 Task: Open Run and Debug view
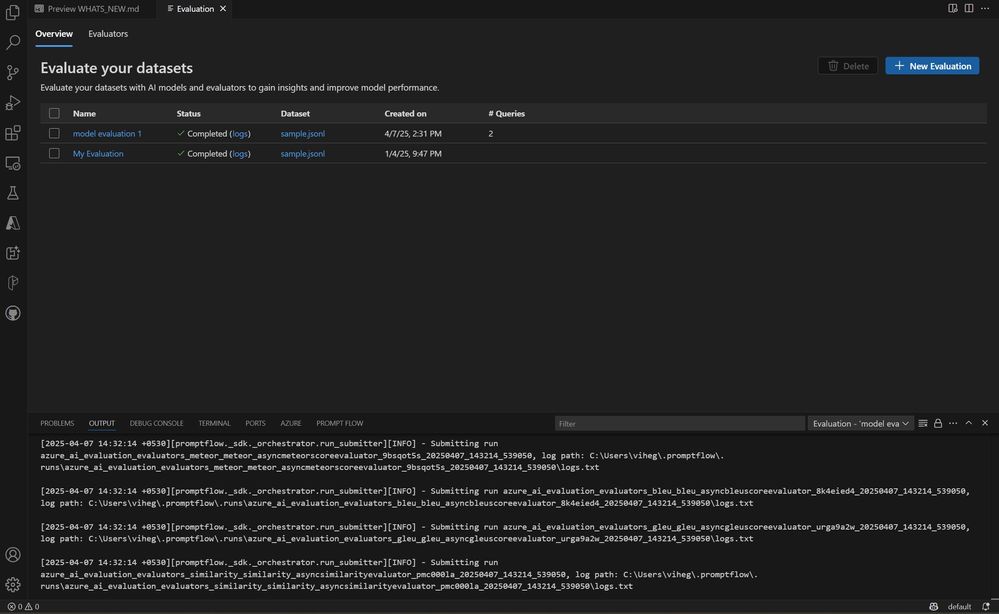tap(13, 103)
